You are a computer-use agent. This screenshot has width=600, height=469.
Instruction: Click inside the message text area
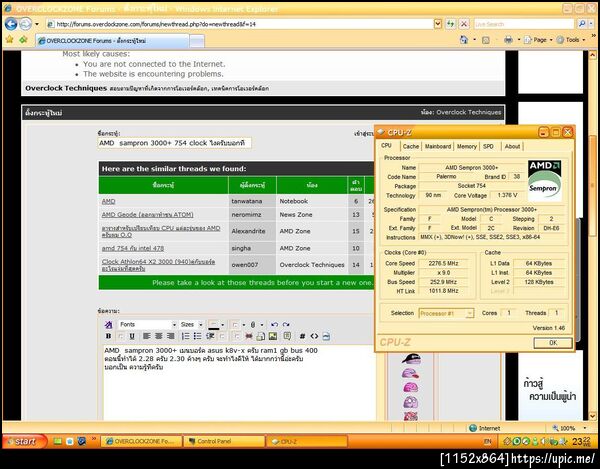pos(240,383)
